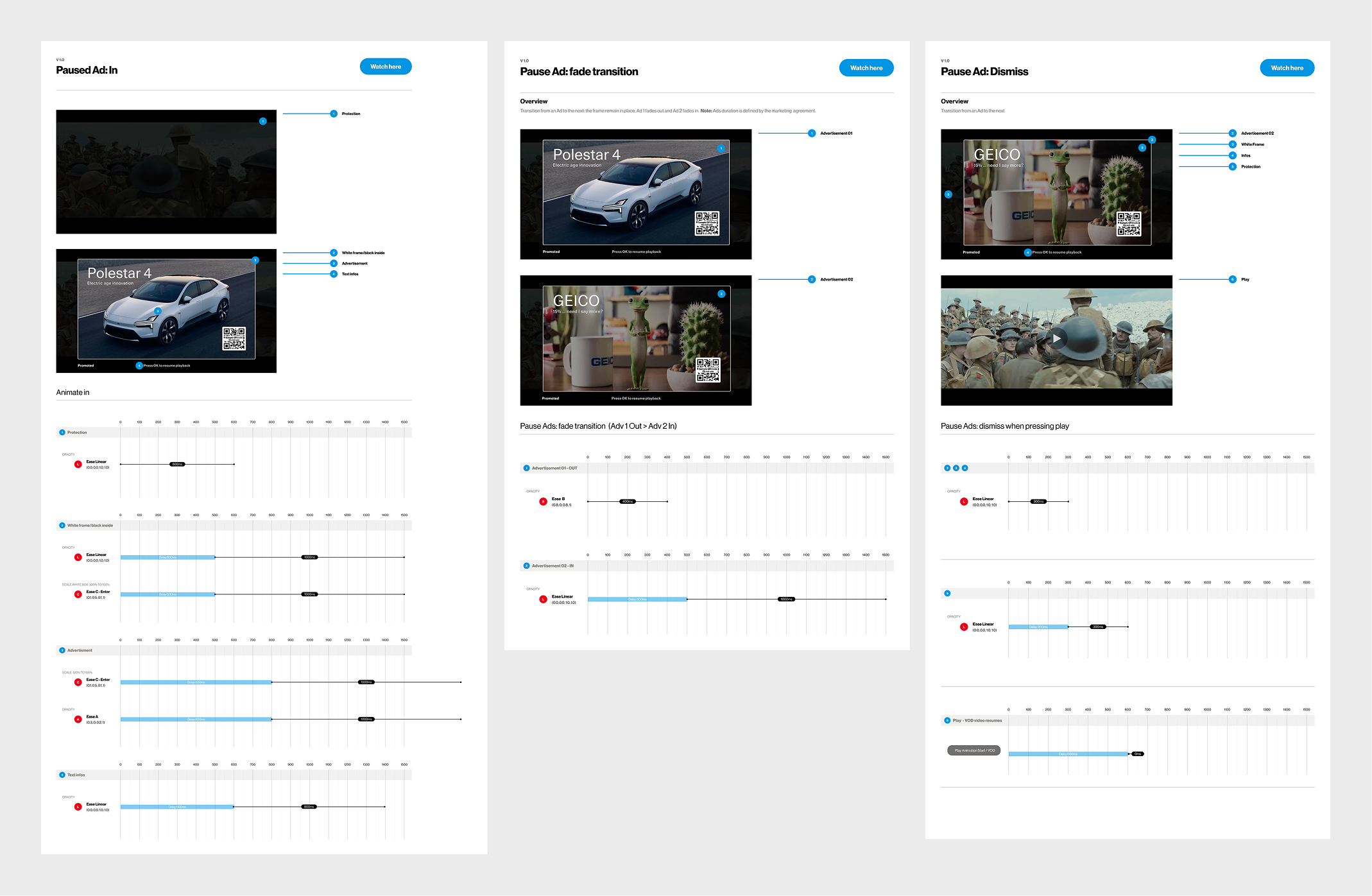Open dark Protection preview frame in Paused Ad: In
The width and height of the screenshot is (1372, 896).
(x=166, y=172)
